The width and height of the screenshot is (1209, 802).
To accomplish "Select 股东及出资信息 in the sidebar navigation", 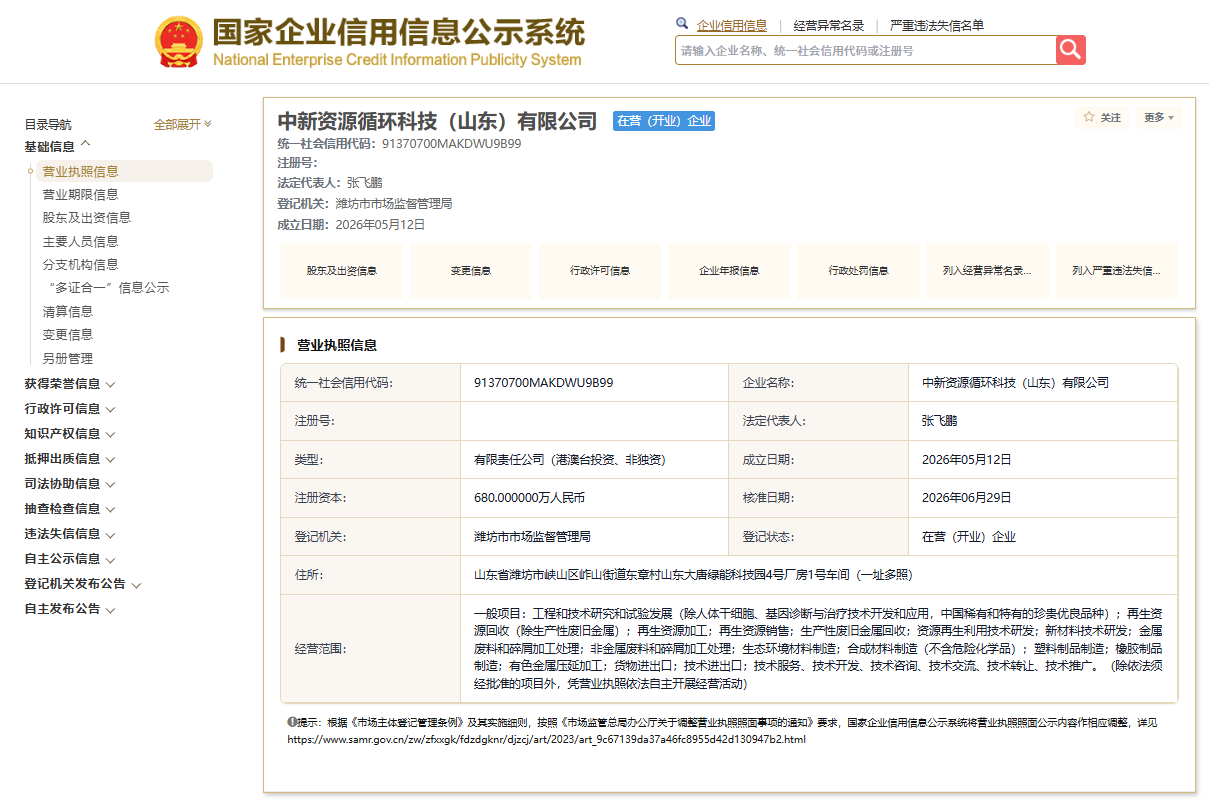I will (86, 217).
